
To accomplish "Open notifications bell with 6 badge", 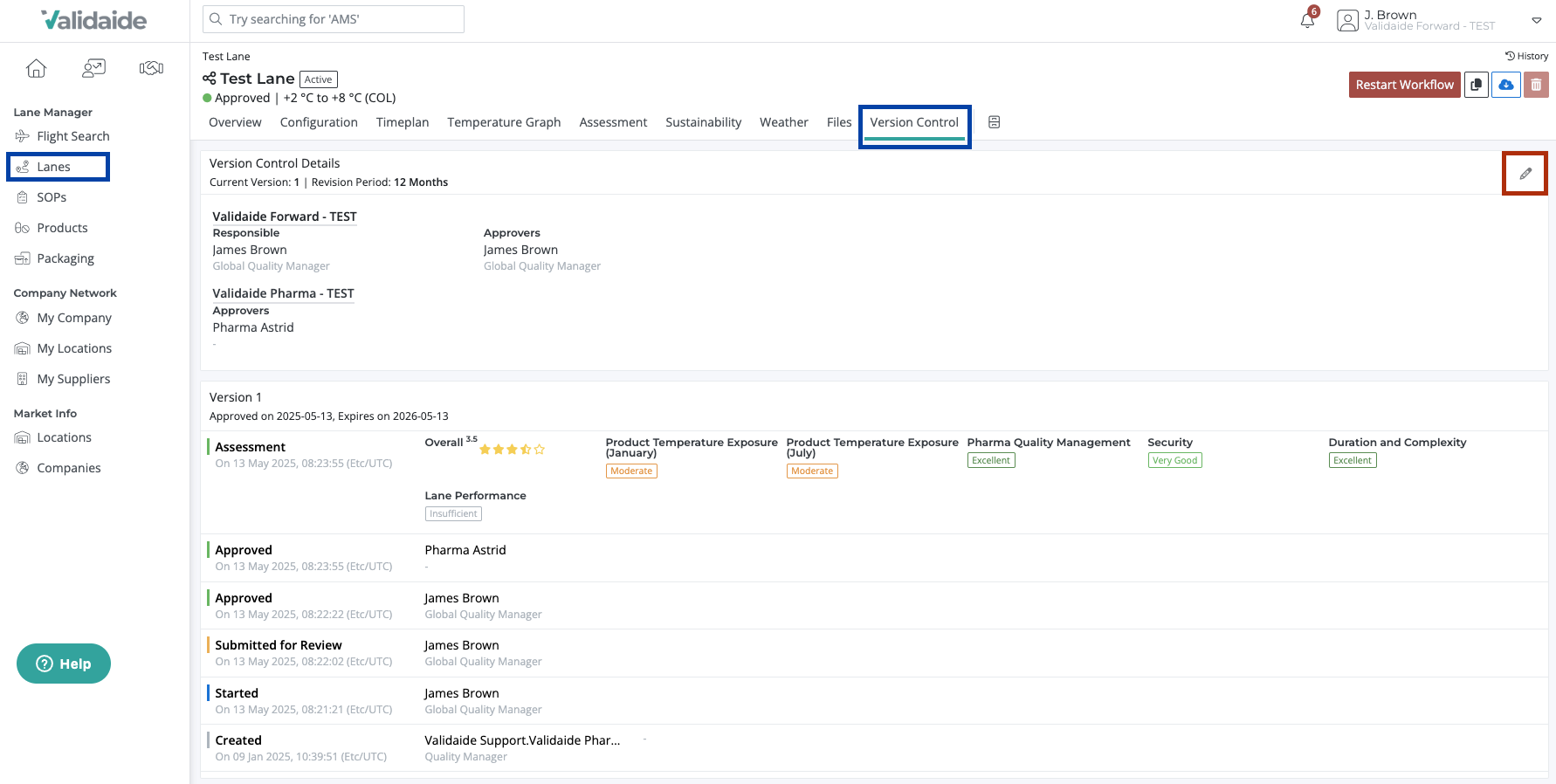I will click(x=1308, y=19).
